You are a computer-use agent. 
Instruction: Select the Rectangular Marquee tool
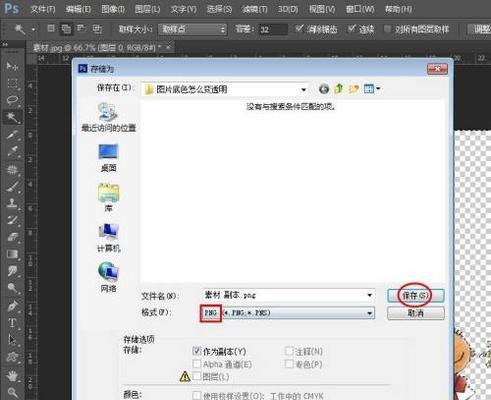click(12, 83)
